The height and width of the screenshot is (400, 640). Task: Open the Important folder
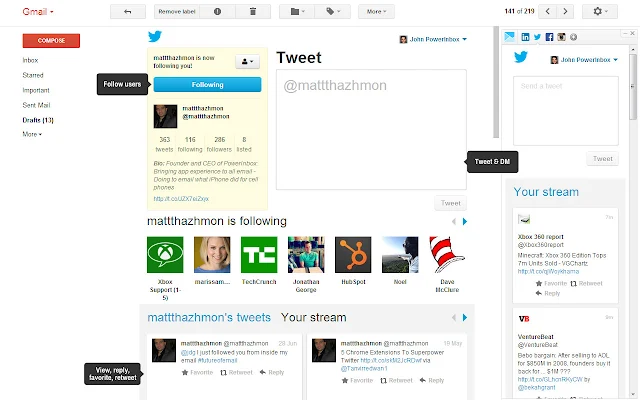[x=36, y=90]
